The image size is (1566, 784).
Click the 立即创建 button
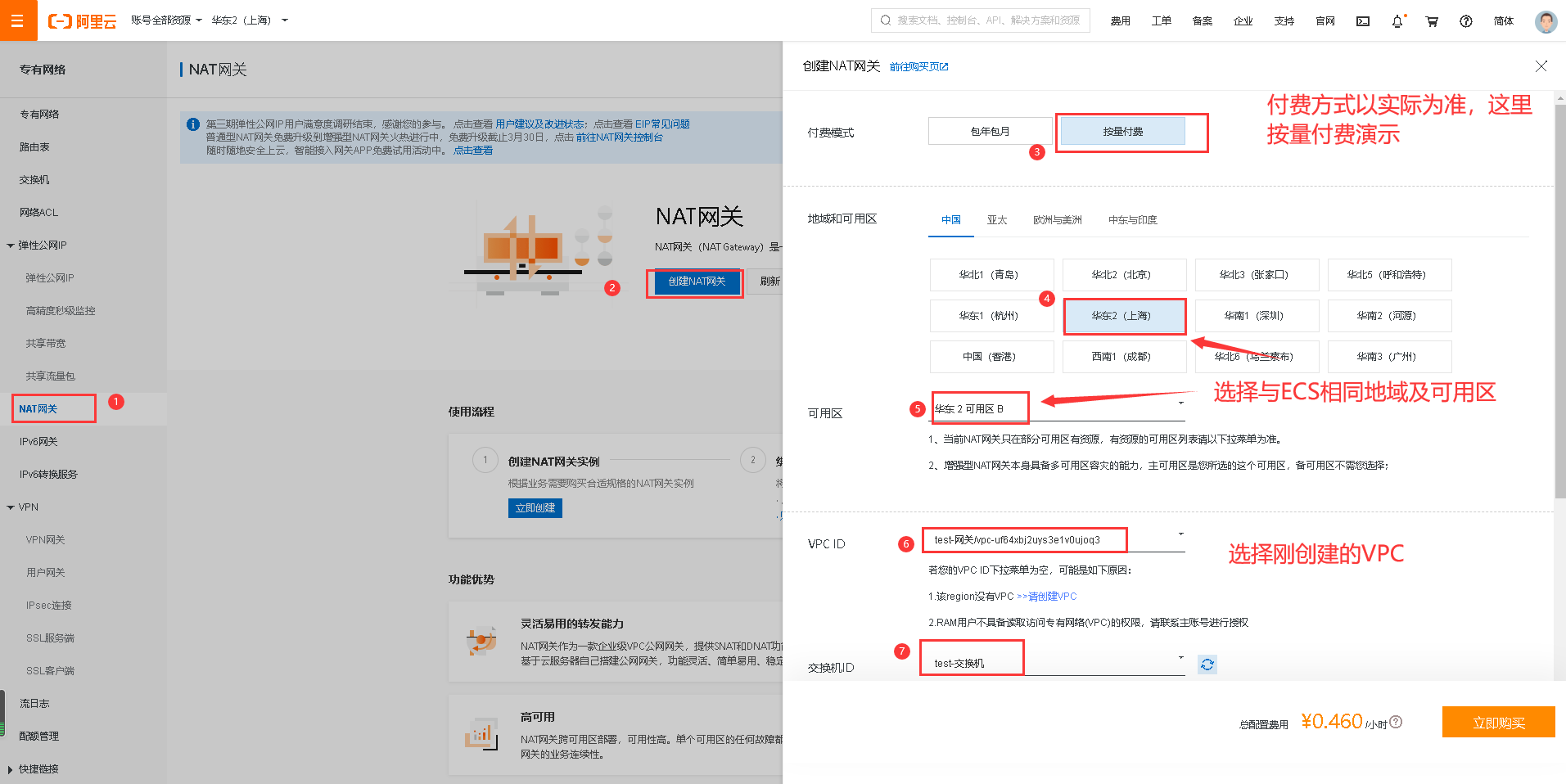coord(535,508)
